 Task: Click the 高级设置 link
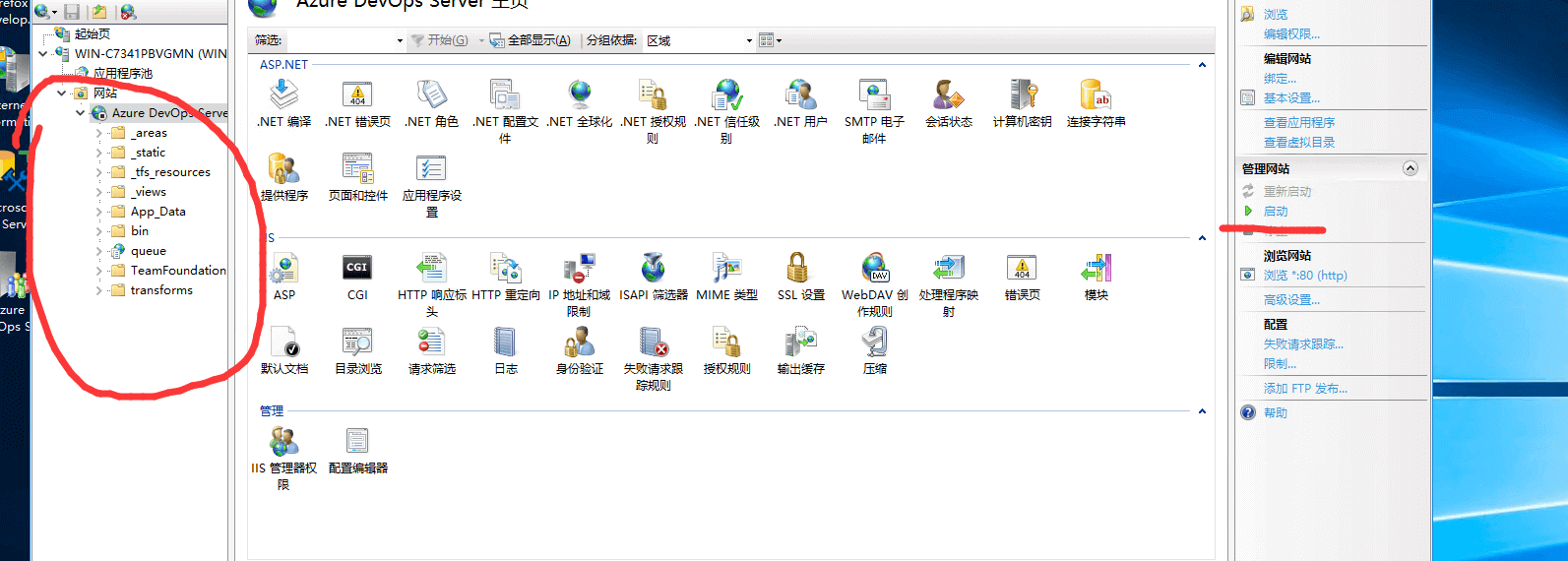(1291, 300)
